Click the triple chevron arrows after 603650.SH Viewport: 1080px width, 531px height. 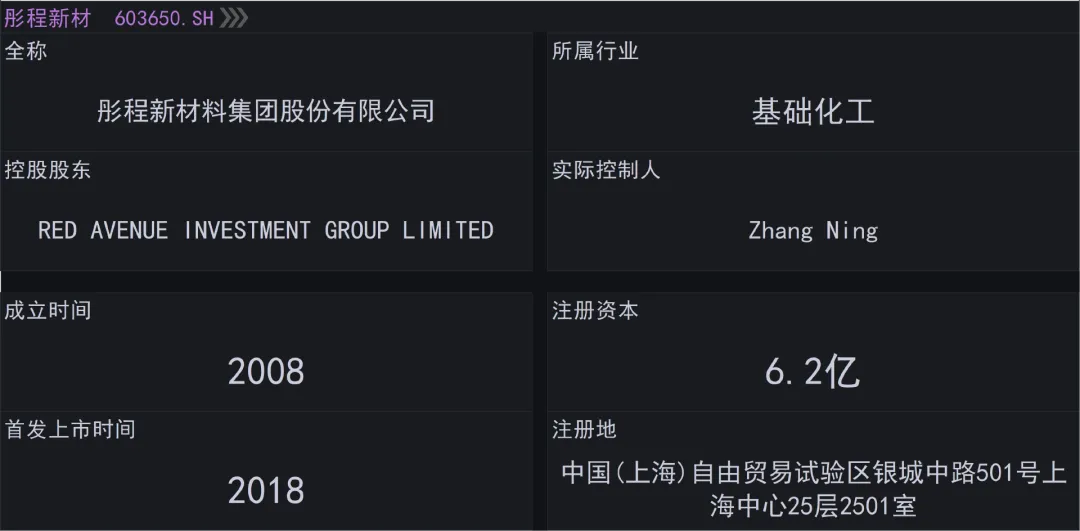coord(234,18)
